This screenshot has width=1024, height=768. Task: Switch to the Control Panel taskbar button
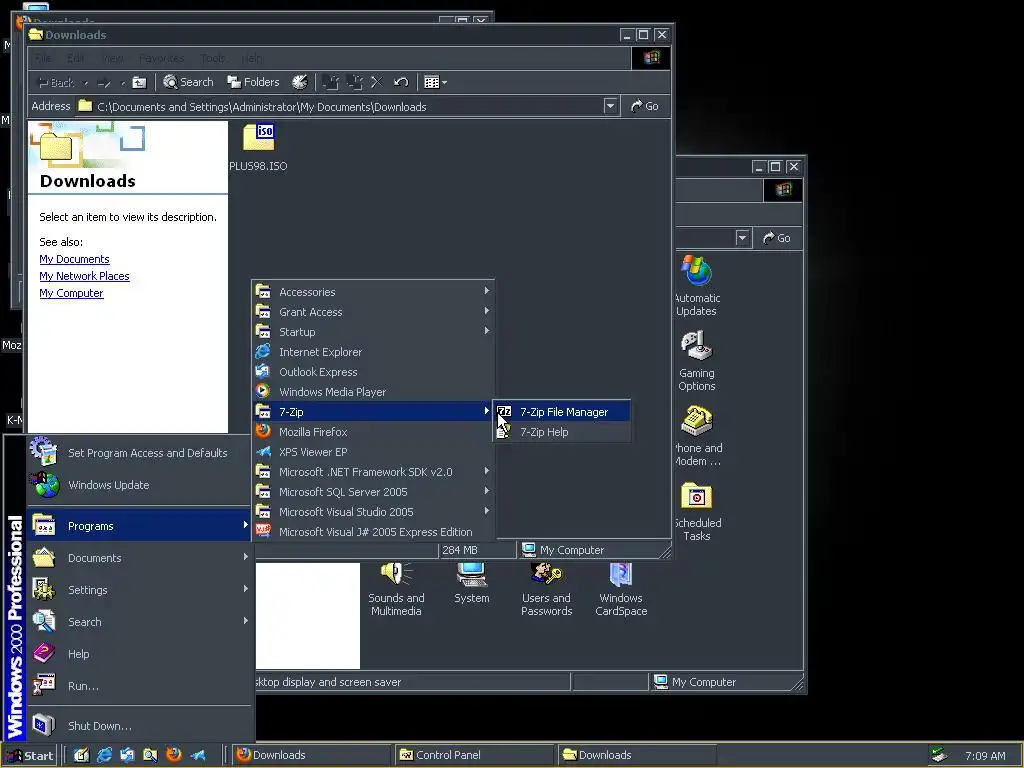(474, 755)
